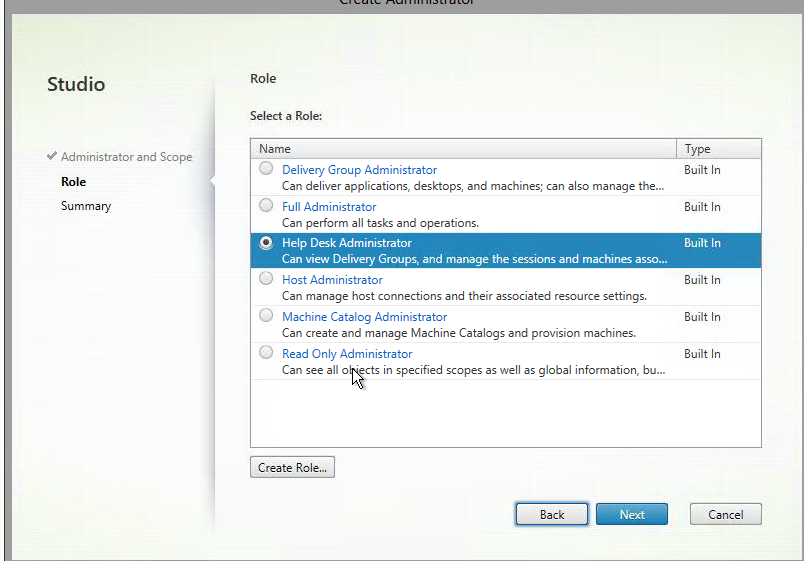Open the Machine Catalog Administrator link
This screenshot has width=804, height=561.
pyautogui.click(x=365, y=317)
